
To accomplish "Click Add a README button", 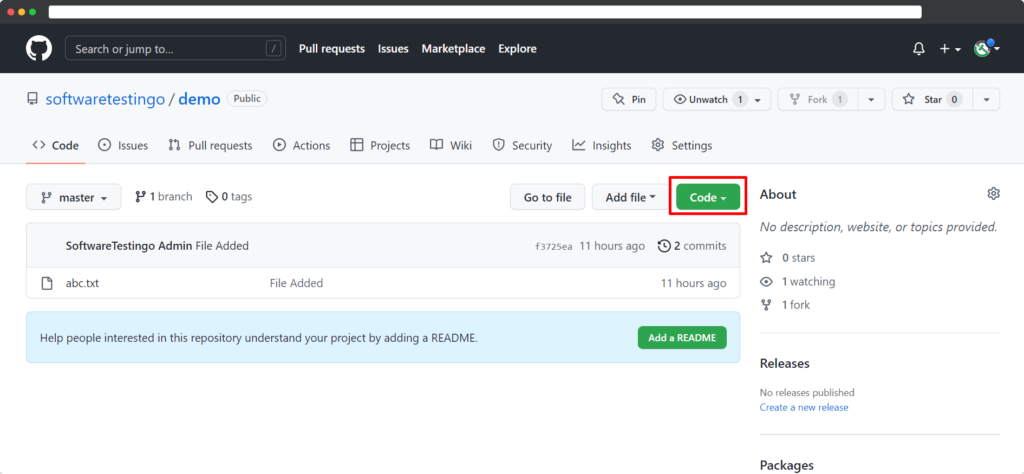I will point(682,338).
